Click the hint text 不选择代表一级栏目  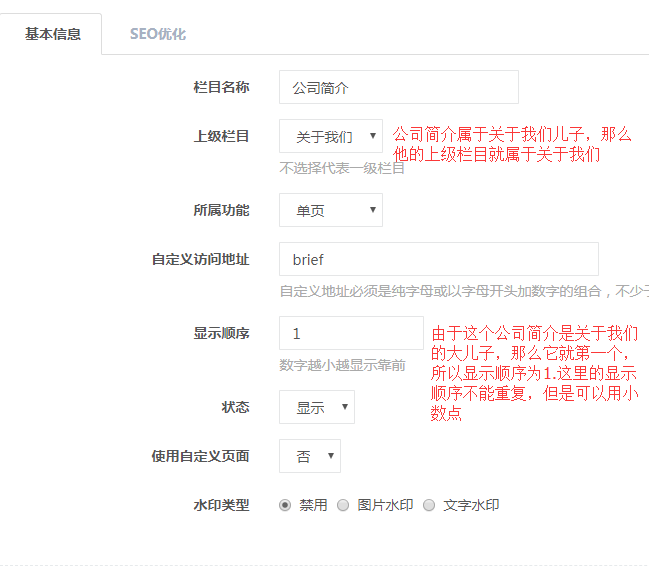[x=341, y=168]
